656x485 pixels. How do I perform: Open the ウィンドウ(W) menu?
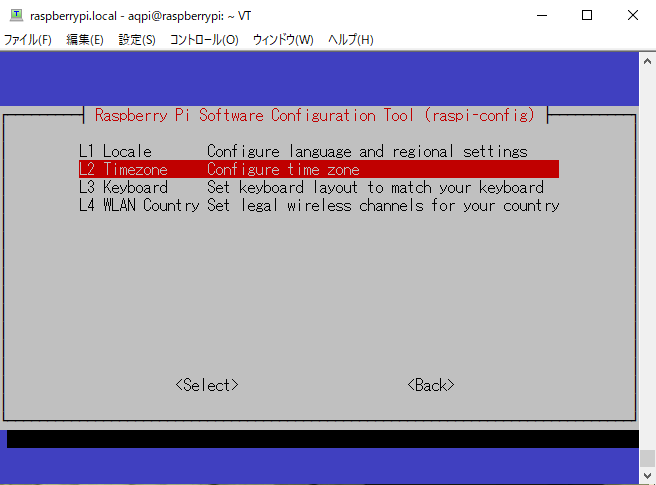283,40
